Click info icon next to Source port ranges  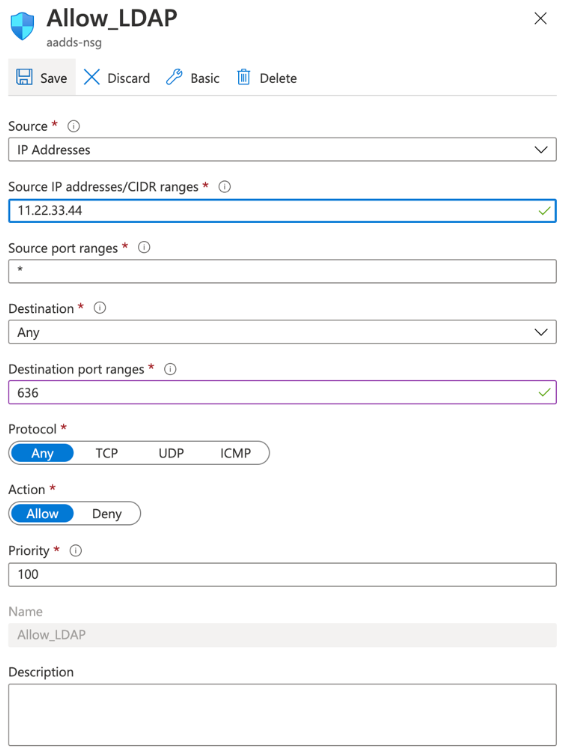click(x=144, y=248)
